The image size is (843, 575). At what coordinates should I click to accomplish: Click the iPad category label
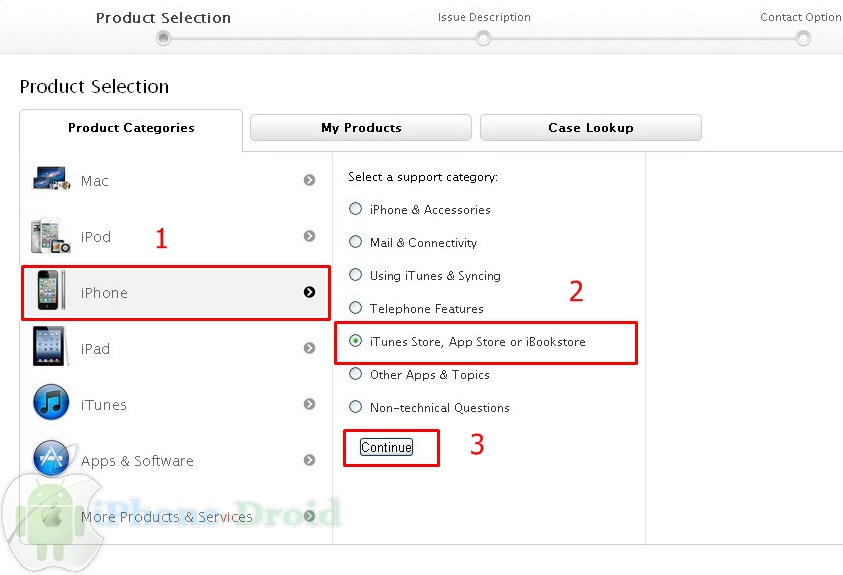tap(95, 349)
